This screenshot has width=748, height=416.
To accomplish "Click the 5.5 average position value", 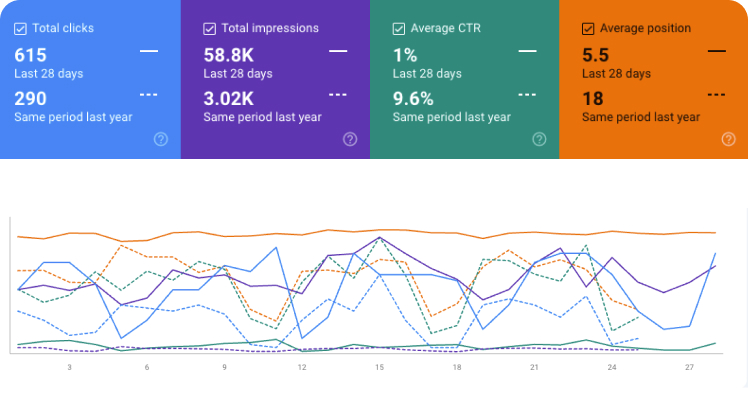I will coord(595,55).
